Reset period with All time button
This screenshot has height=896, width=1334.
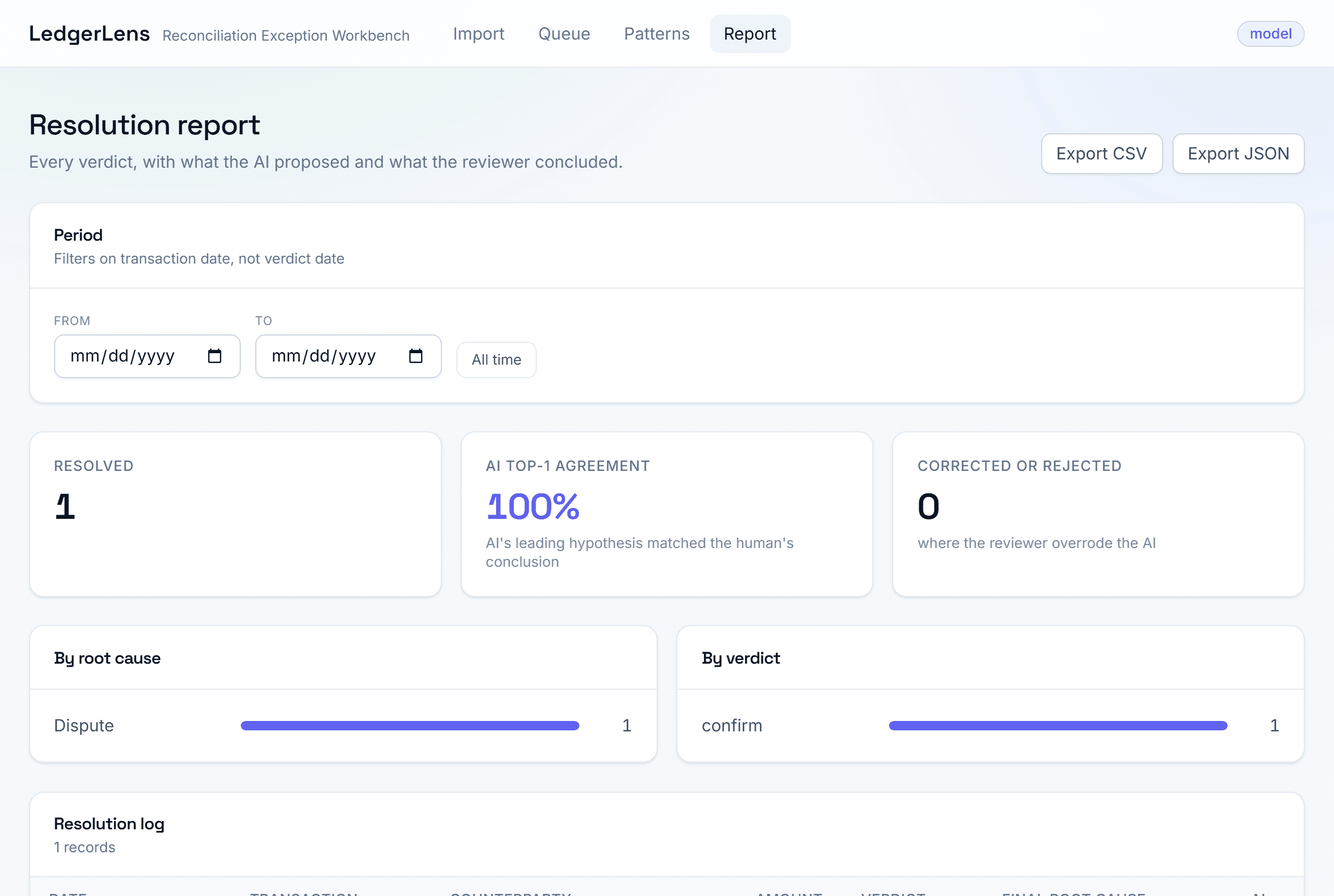click(x=496, y=360)
